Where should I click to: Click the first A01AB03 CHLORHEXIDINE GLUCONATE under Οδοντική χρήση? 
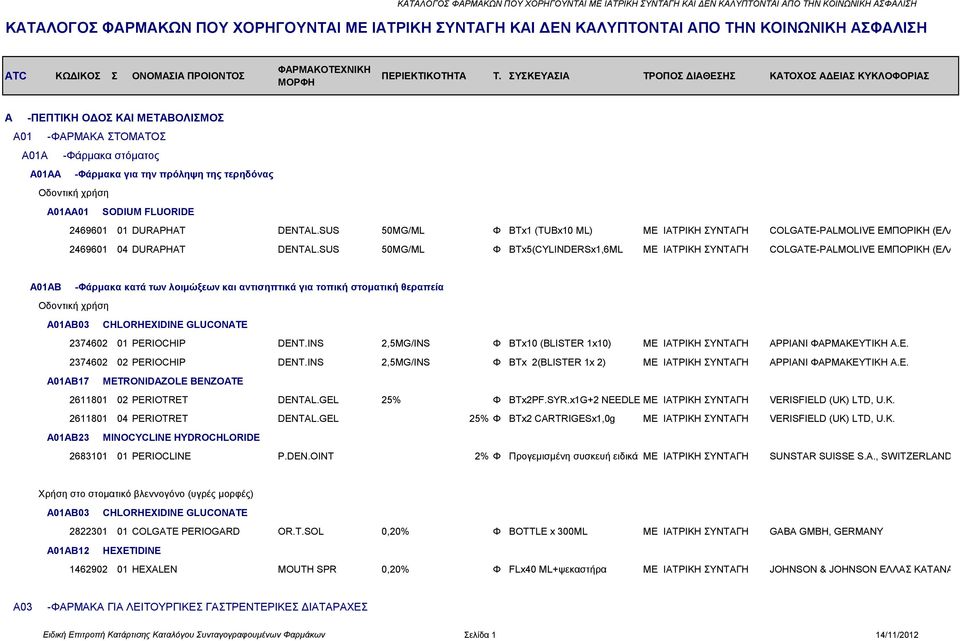click(x=148, y=324)
